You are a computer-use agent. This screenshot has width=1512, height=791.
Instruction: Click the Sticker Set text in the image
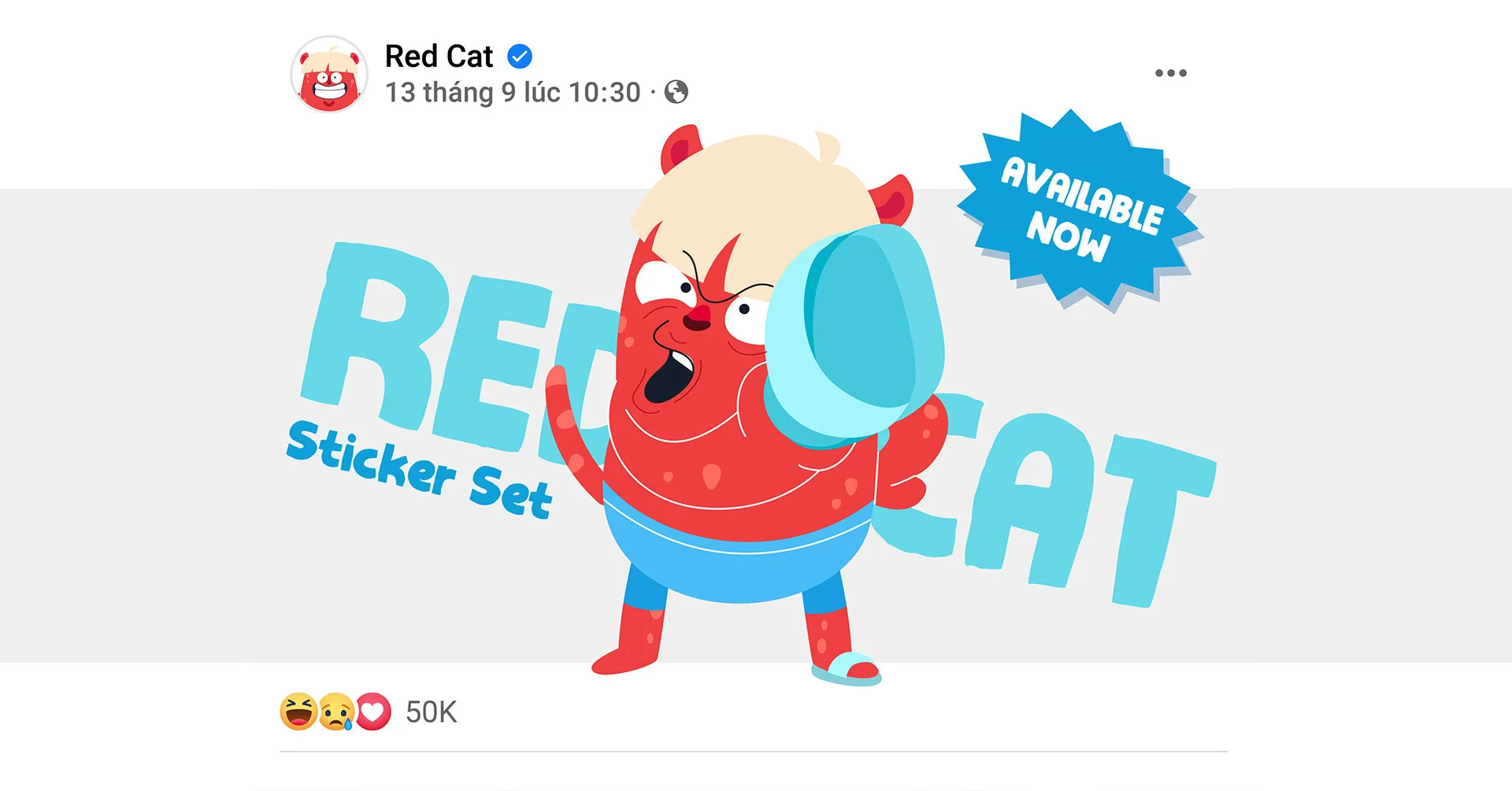click(419, 470)
